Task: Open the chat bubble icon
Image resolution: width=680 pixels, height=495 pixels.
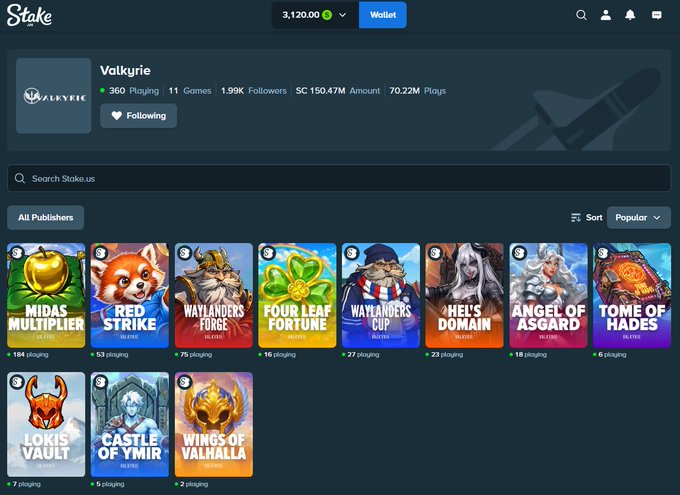Action: (x=657, y=15)
